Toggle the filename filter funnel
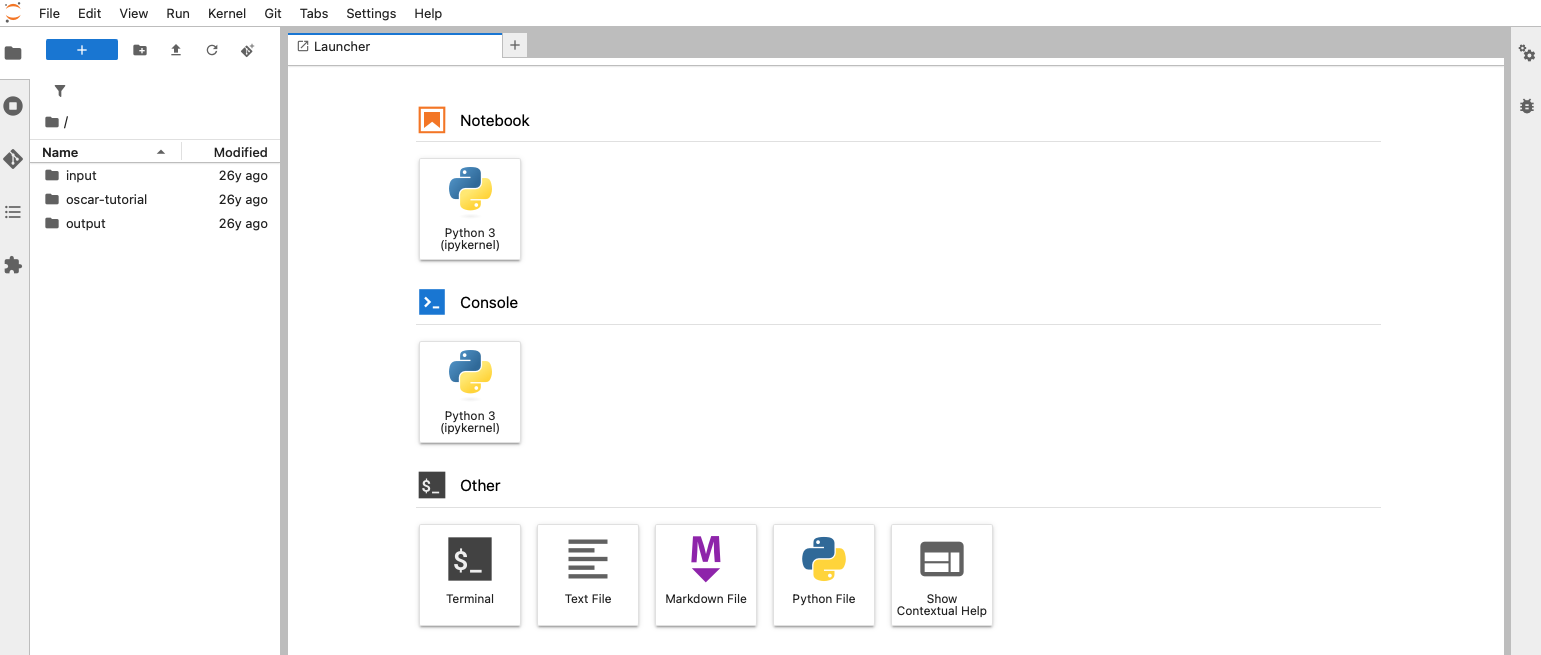This screenshot has width=1541, height=655. tap(59, 90)
